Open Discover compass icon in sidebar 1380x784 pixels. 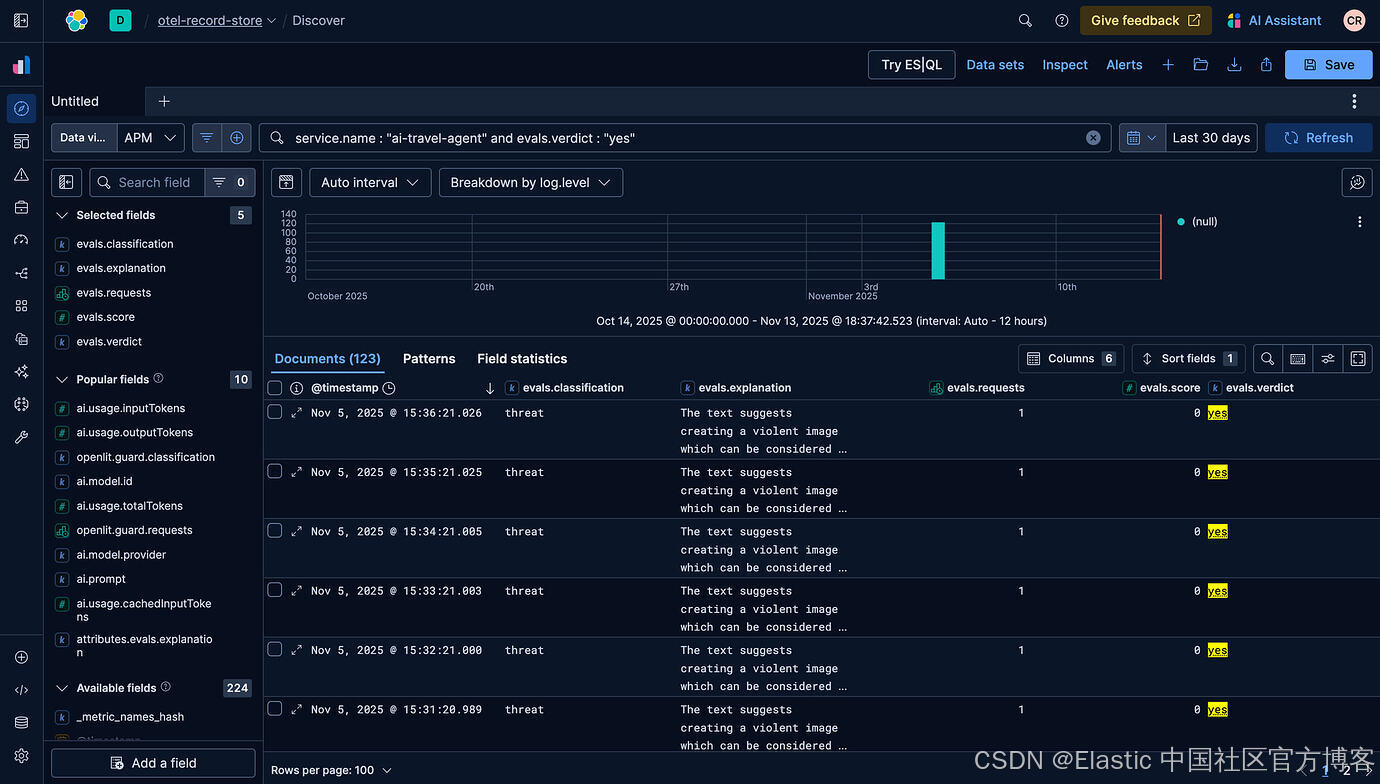(x=21, y=108)
